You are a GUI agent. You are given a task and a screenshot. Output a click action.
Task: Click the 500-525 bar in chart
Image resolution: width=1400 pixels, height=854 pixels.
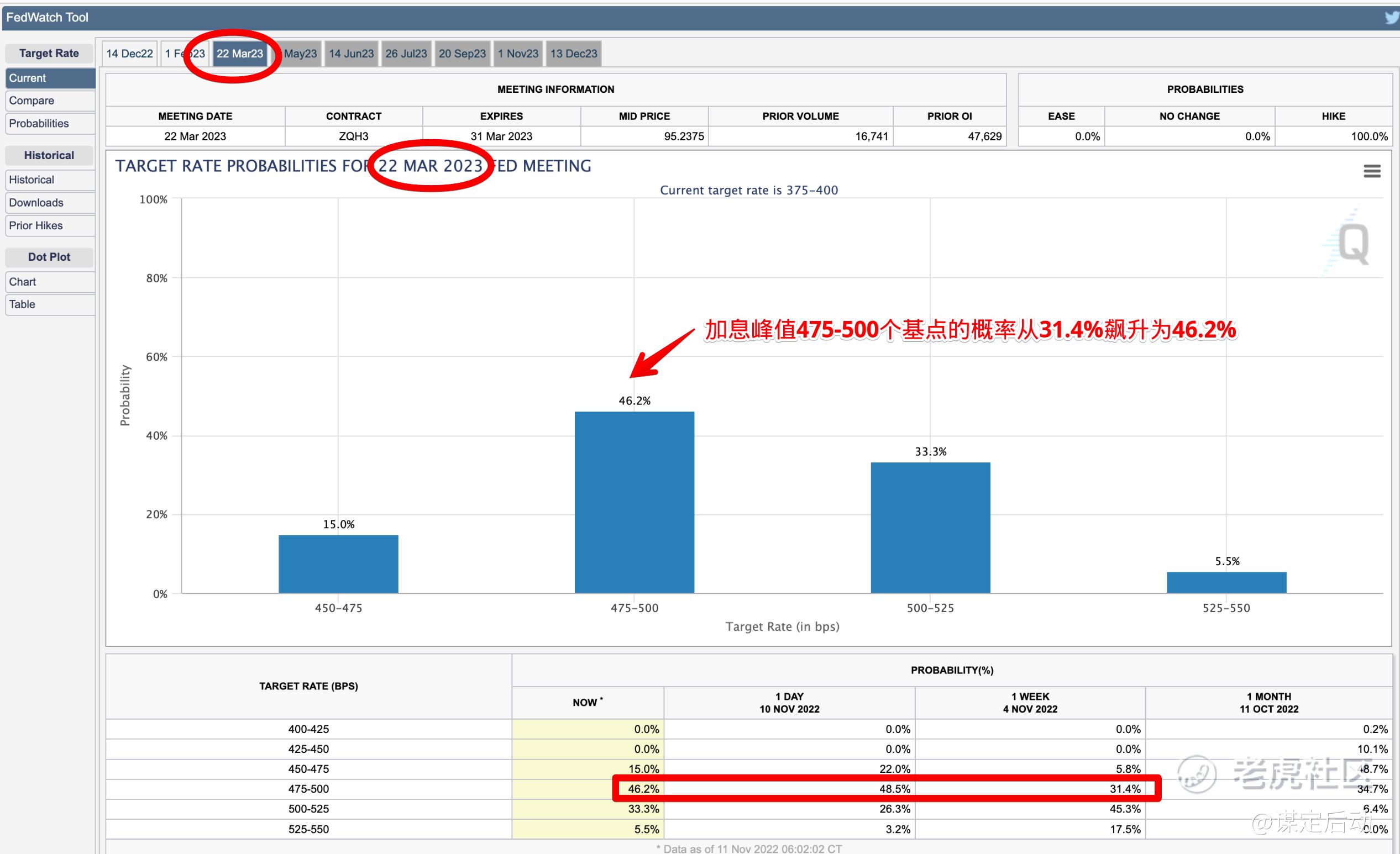pyautogui.click(x=930, y=528)
